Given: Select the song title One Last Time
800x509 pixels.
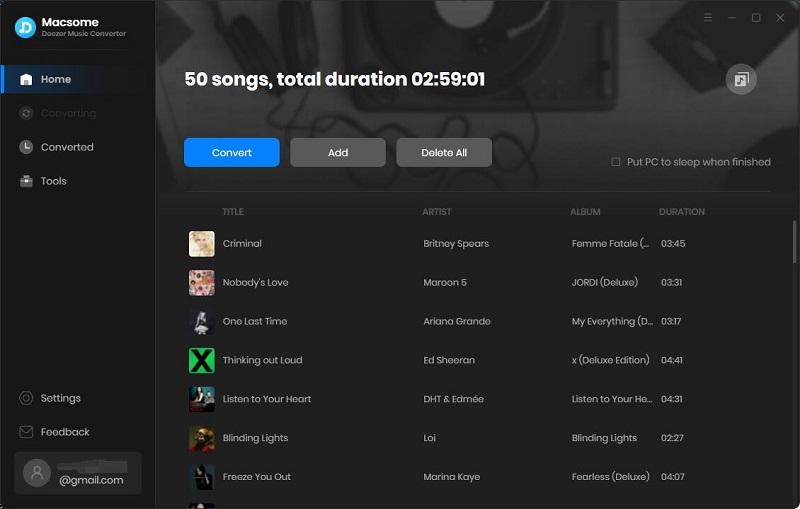Looking at the screenshot, I should 255,321.
